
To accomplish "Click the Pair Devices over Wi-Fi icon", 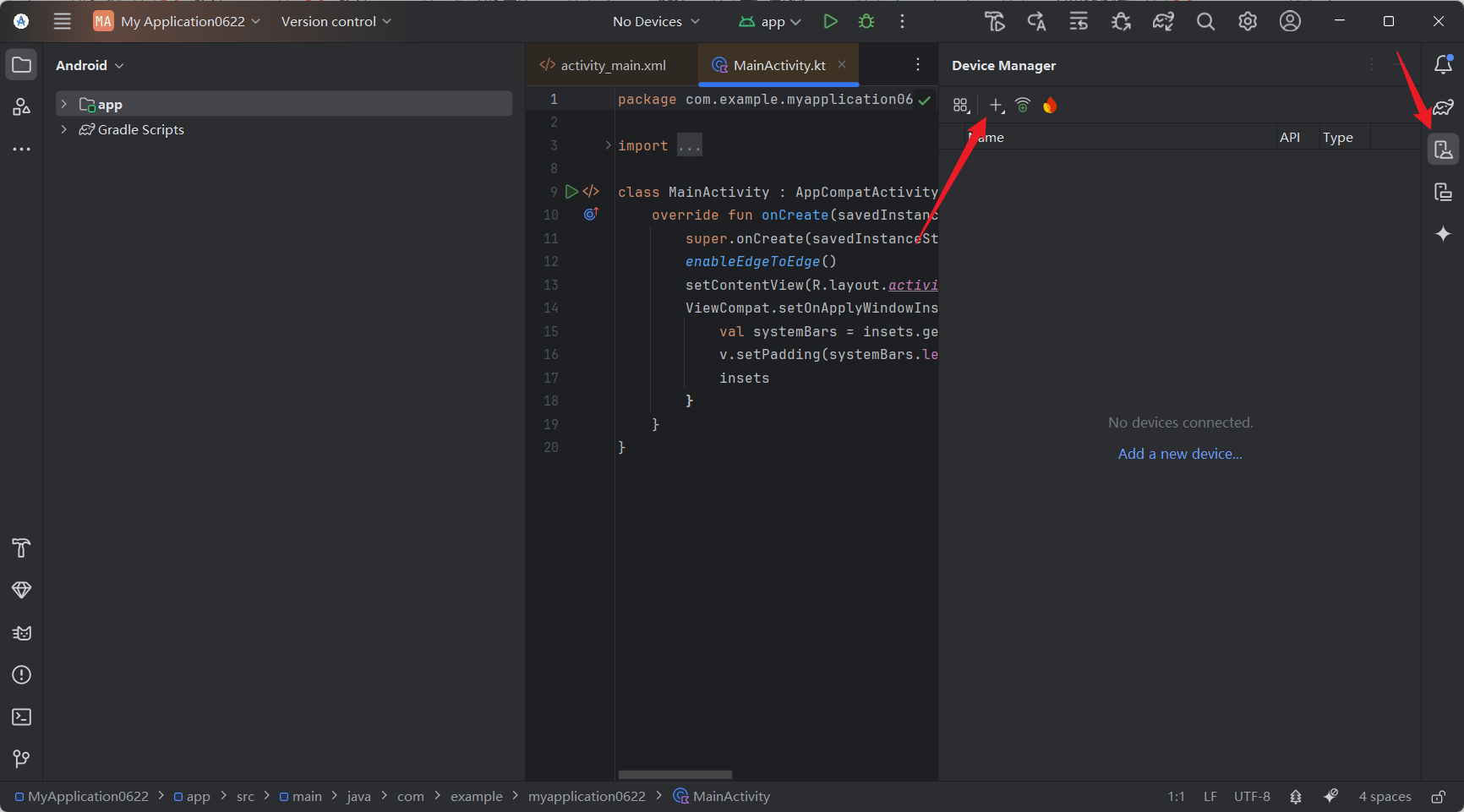I will coord(1022,105).
